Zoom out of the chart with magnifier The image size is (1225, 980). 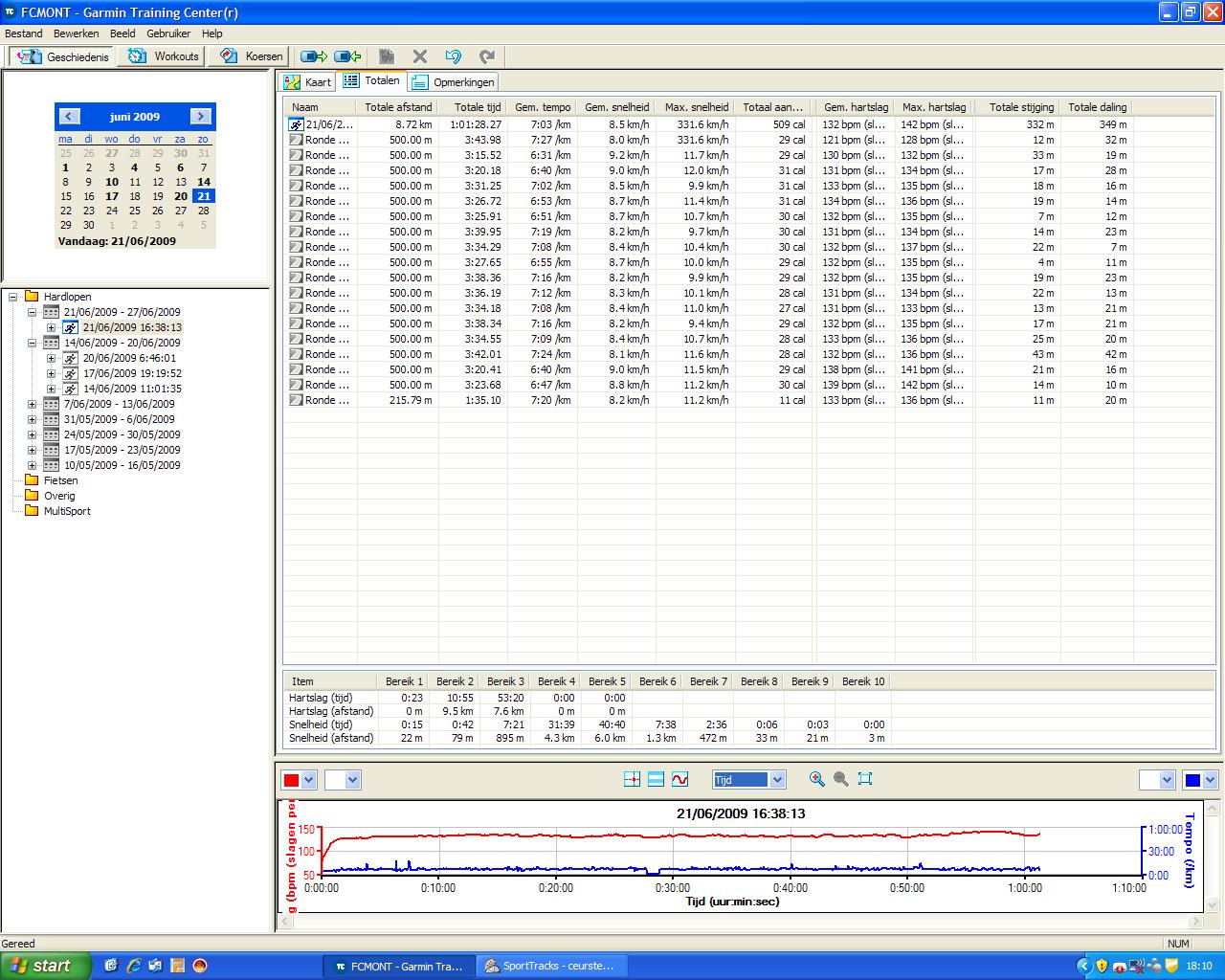840,779
